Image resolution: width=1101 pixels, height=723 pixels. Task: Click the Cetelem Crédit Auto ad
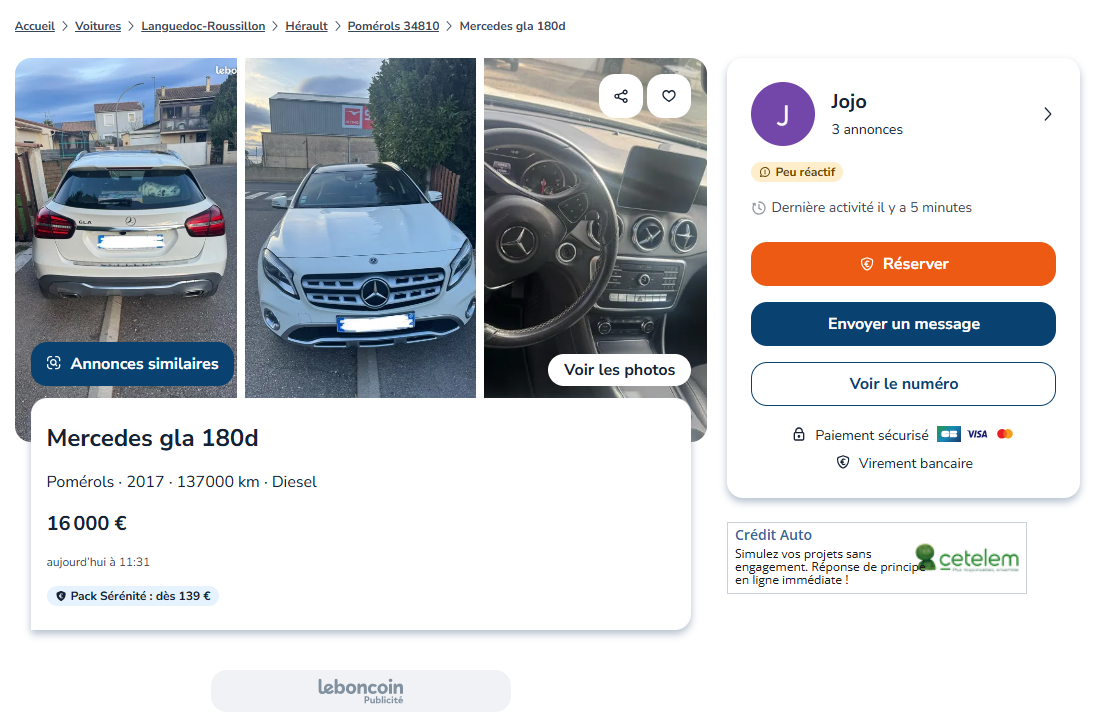coord(876,558)
